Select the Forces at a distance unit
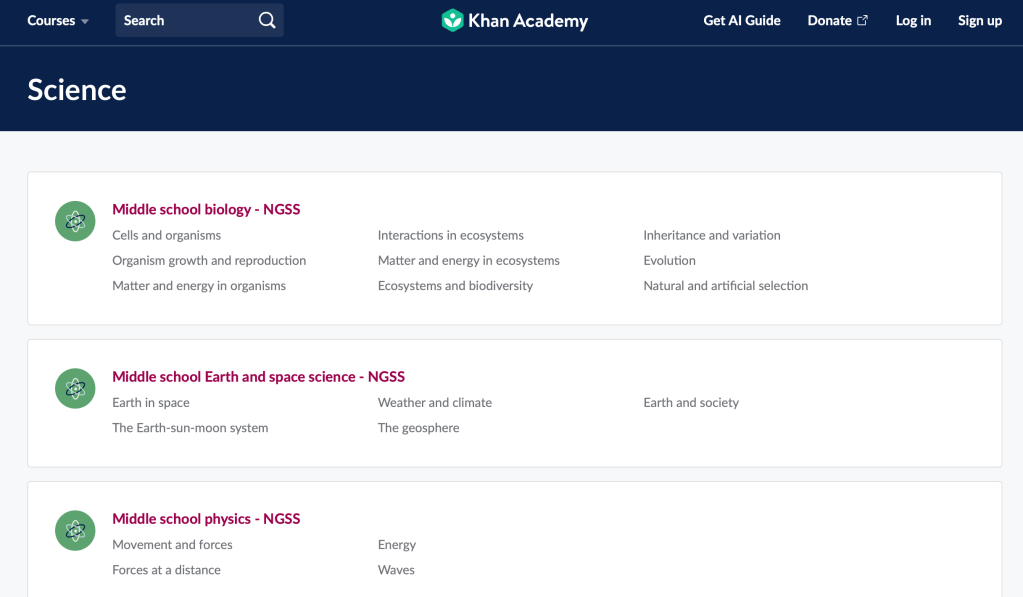The height and width of the screenshot is (597, 1023). pos(166,570)
